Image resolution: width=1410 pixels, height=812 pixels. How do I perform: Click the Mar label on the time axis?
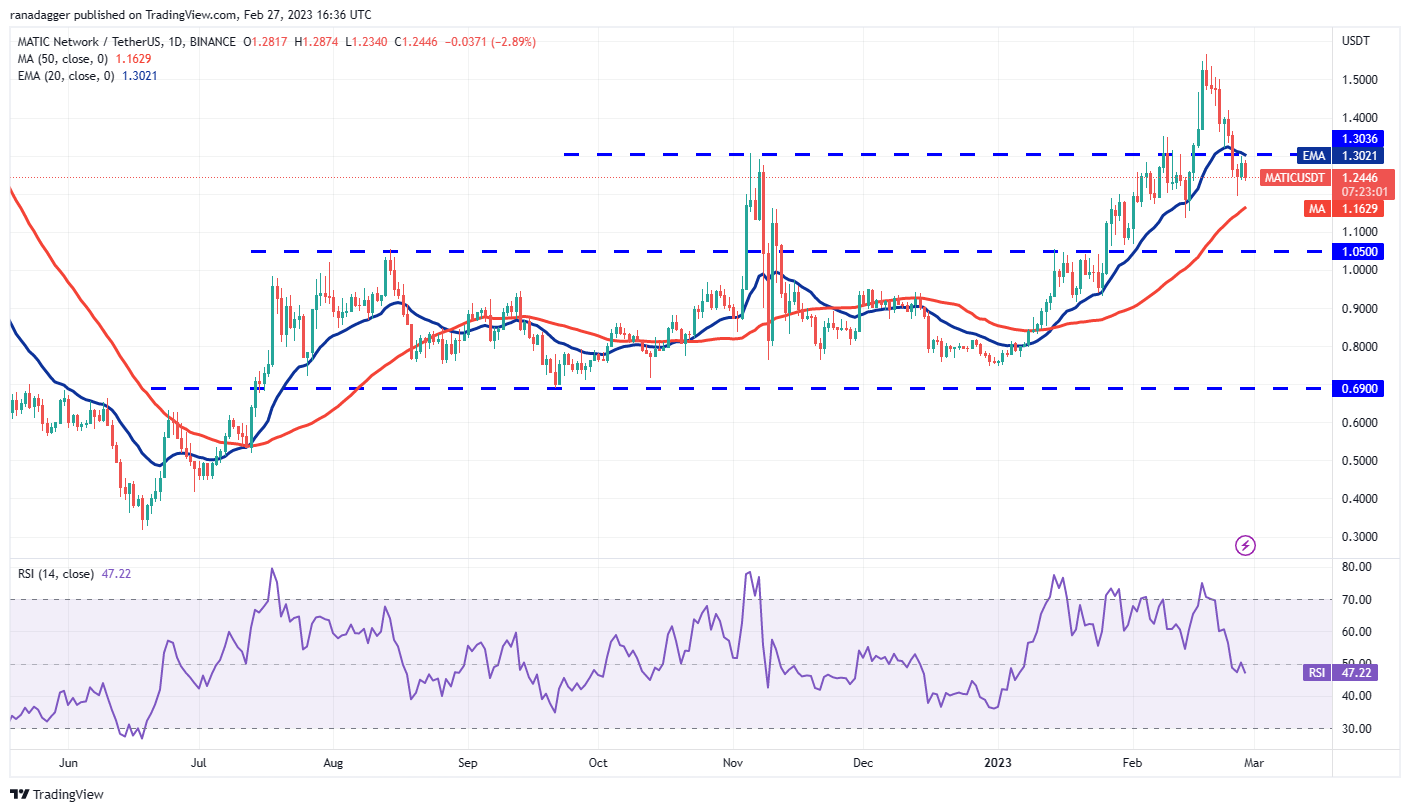tap(1255, 762)
